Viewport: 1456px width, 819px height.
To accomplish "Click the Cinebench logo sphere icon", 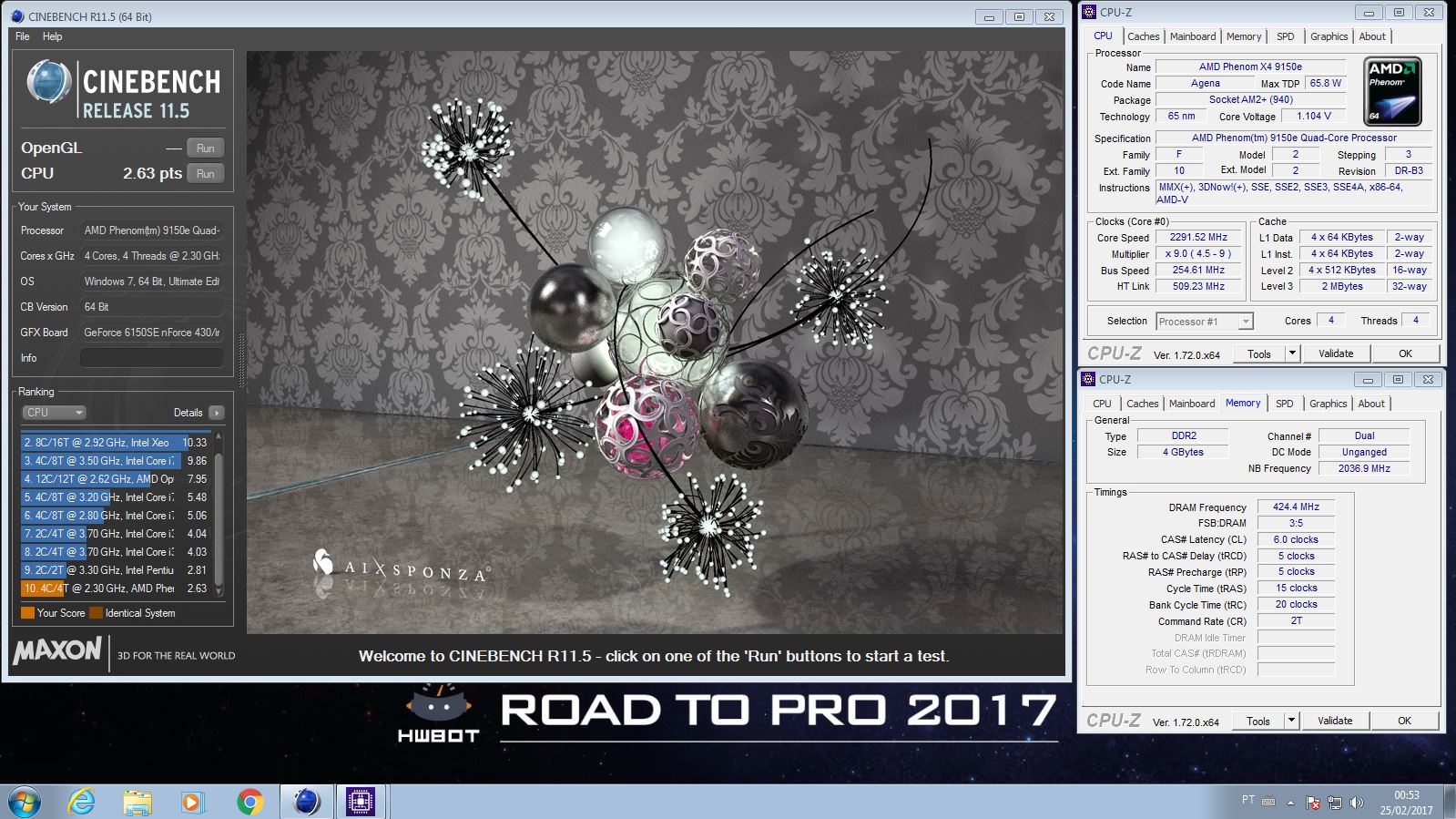I will click(48, 82).
